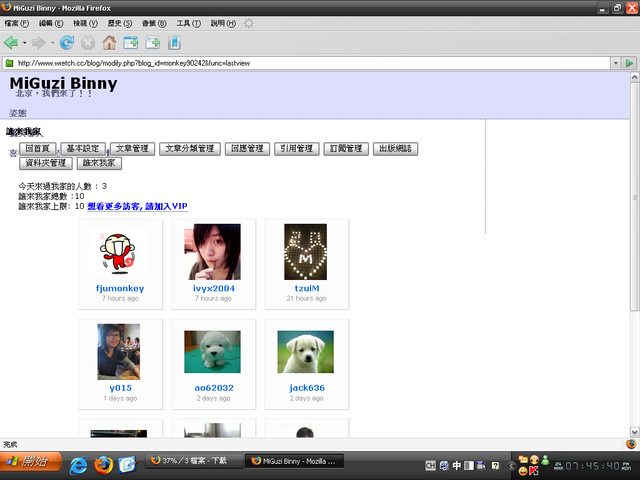The width and height of the screenshot is (640, 480).
Task: Open the Back button history dropdown arrow
Action: tap(24, 42)
